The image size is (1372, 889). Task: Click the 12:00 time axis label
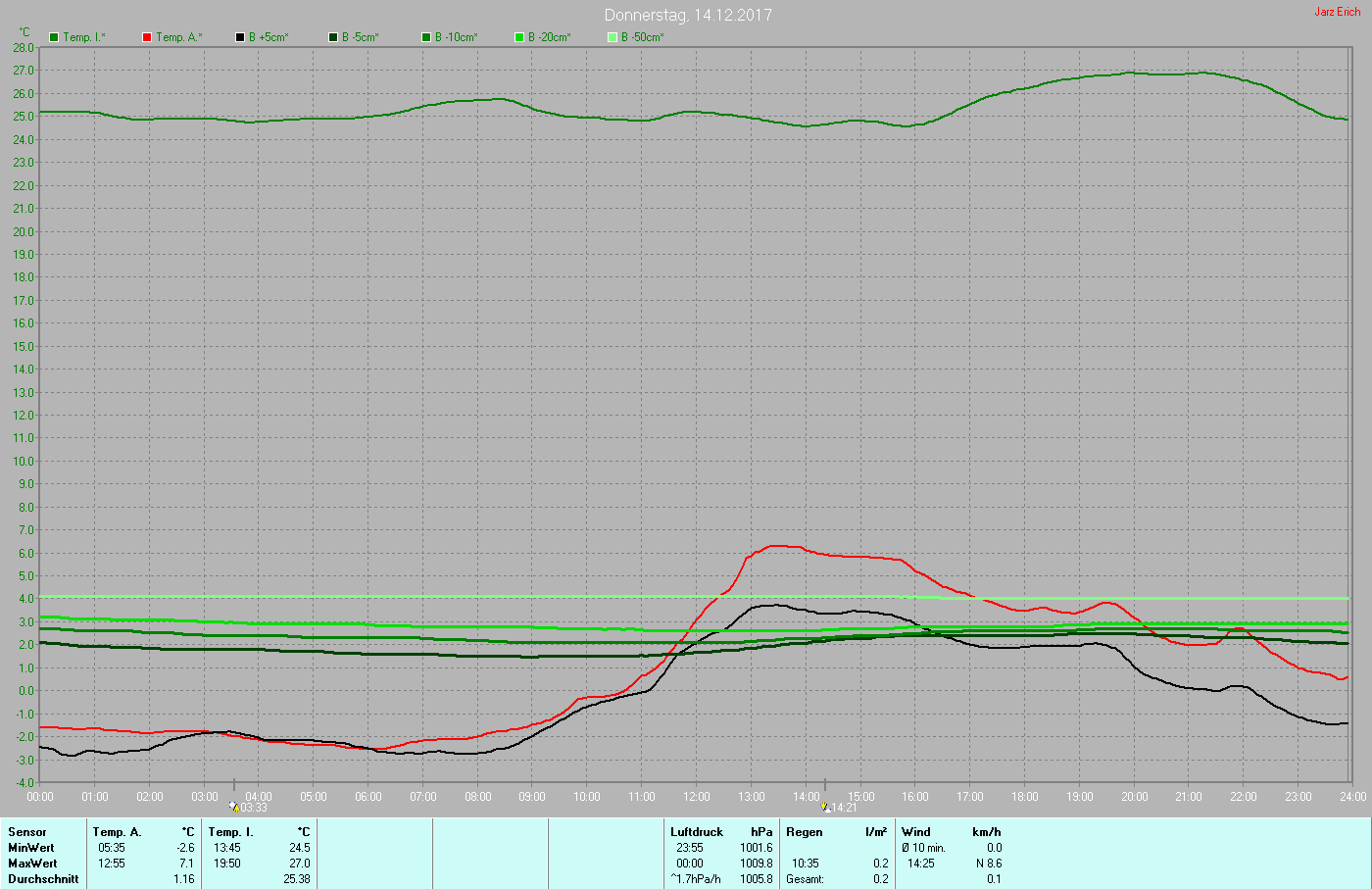click(x=697, y=797)
